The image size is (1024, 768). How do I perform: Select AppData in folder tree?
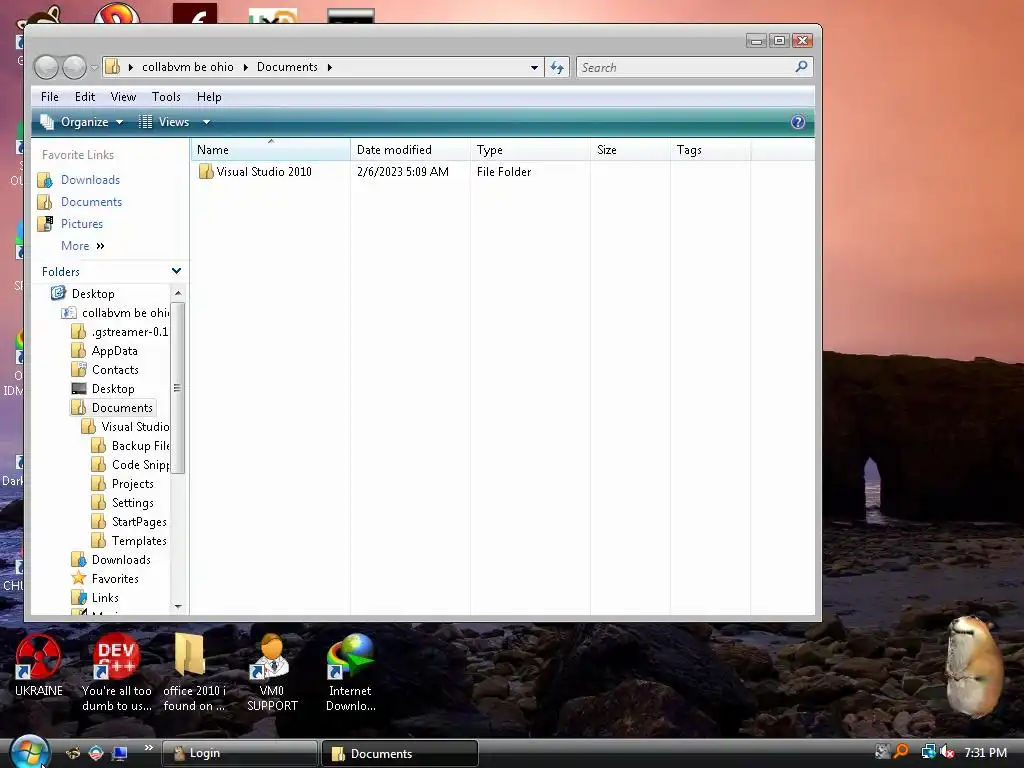point(114,351)
